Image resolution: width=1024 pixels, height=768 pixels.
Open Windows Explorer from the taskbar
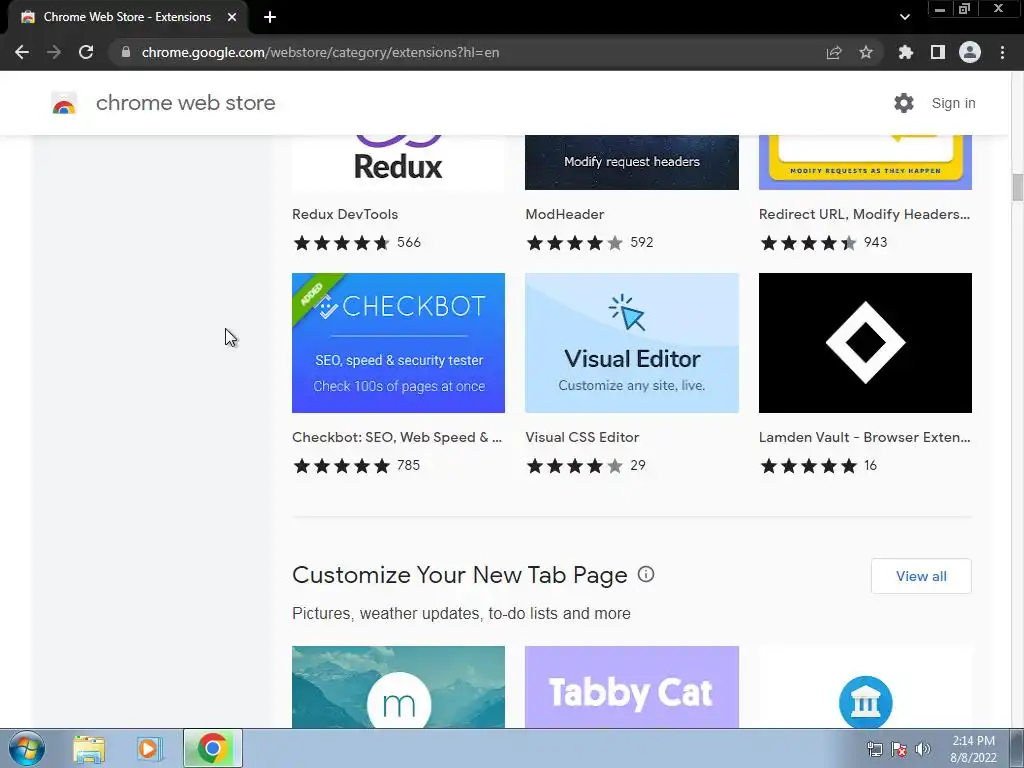(x=89, y=748)
